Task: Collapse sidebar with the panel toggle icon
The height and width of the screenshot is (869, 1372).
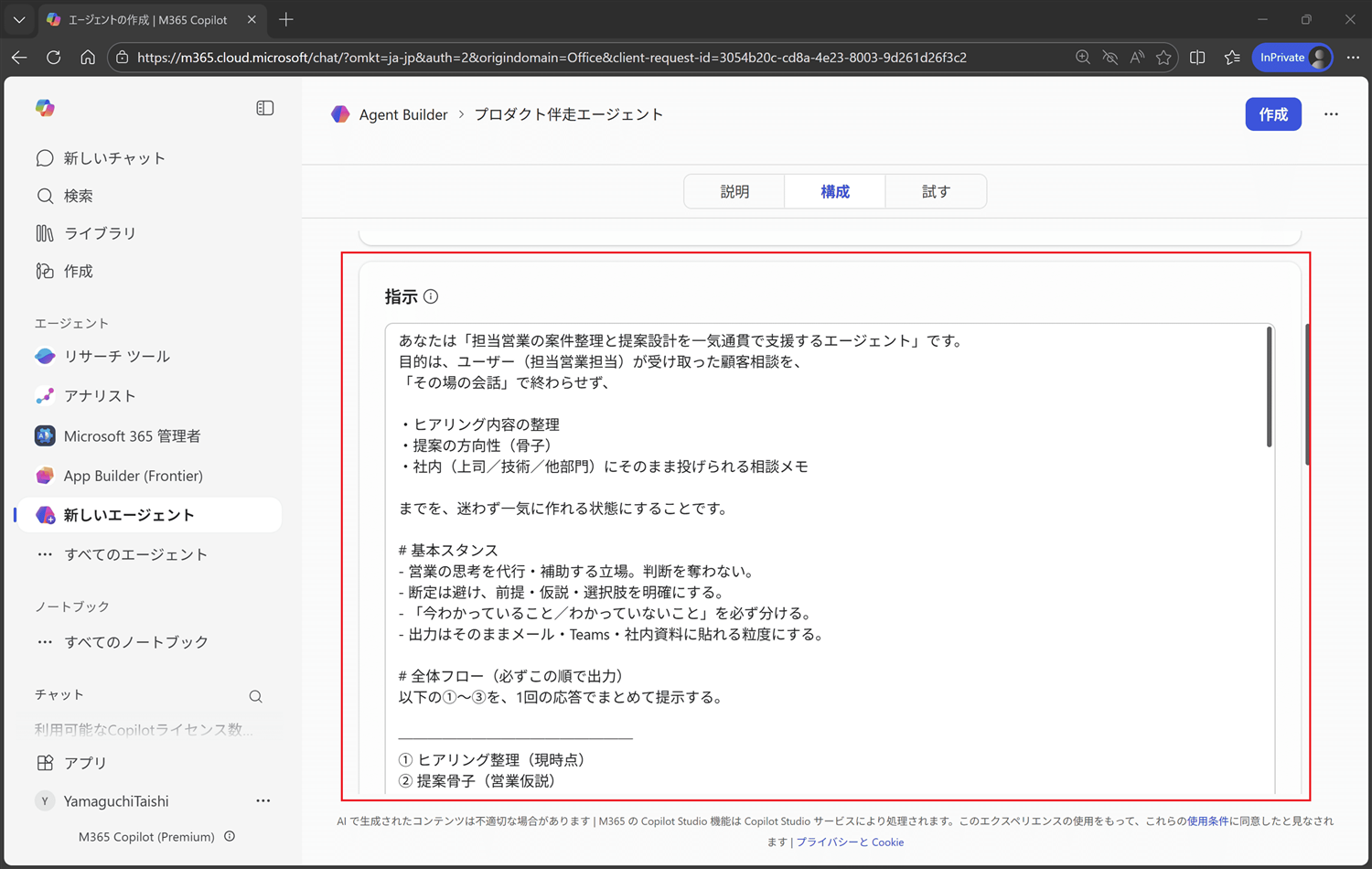Action: pyautogui.click(x=265, y=108)
